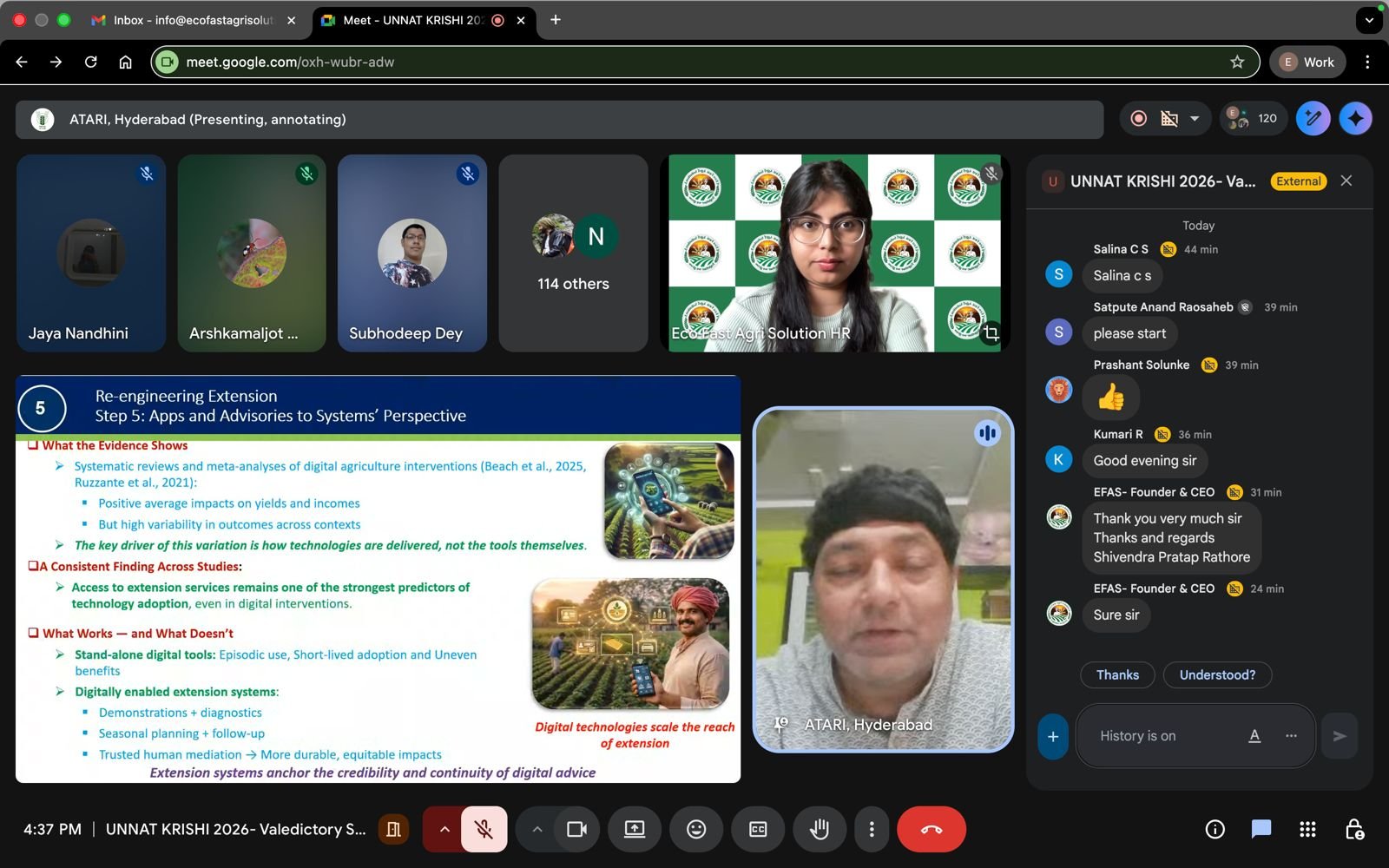Go forward in the browser
The height and width of the screenshot is (868, 1389).
coord(56,62)
